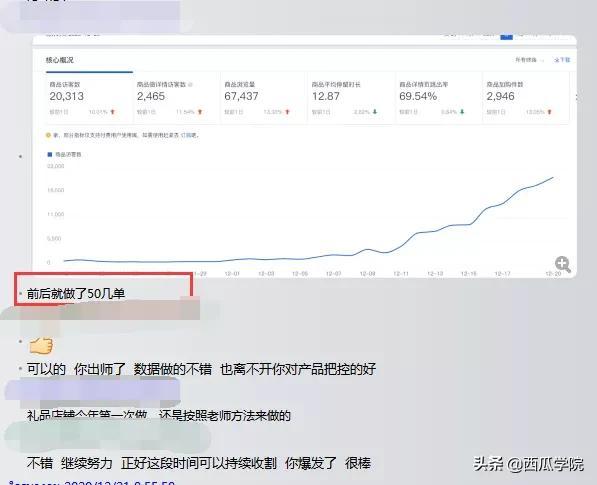
Task: Select the 2,465 metric card
Action: (177, 98)
